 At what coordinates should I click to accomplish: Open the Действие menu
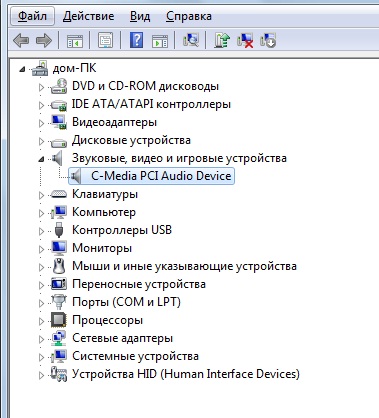[89, 16]
